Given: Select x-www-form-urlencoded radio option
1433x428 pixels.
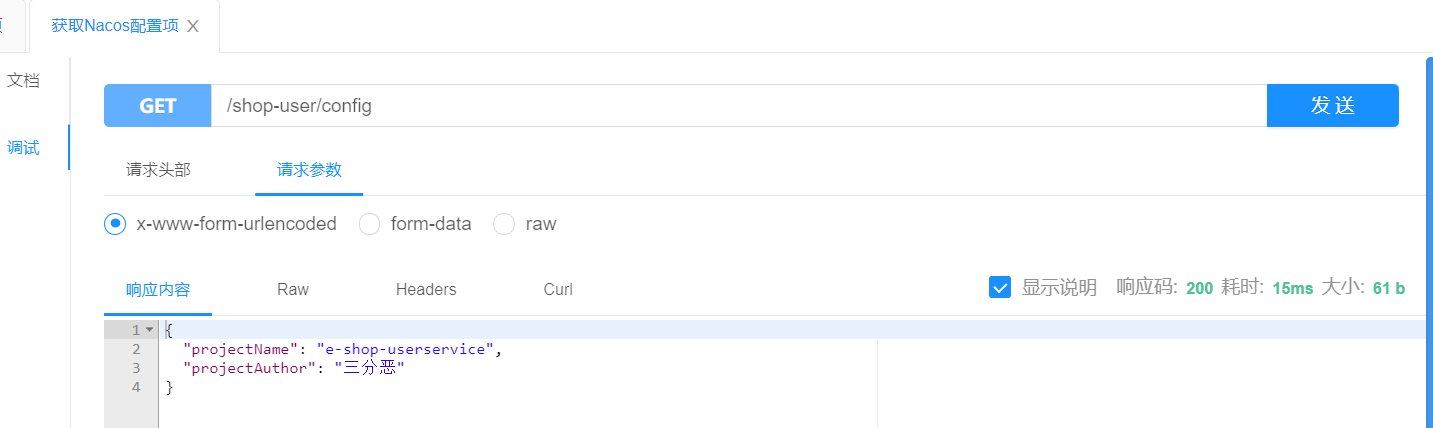Looking at the screenshot, I should pyautogui.click(x=115, y=224).
